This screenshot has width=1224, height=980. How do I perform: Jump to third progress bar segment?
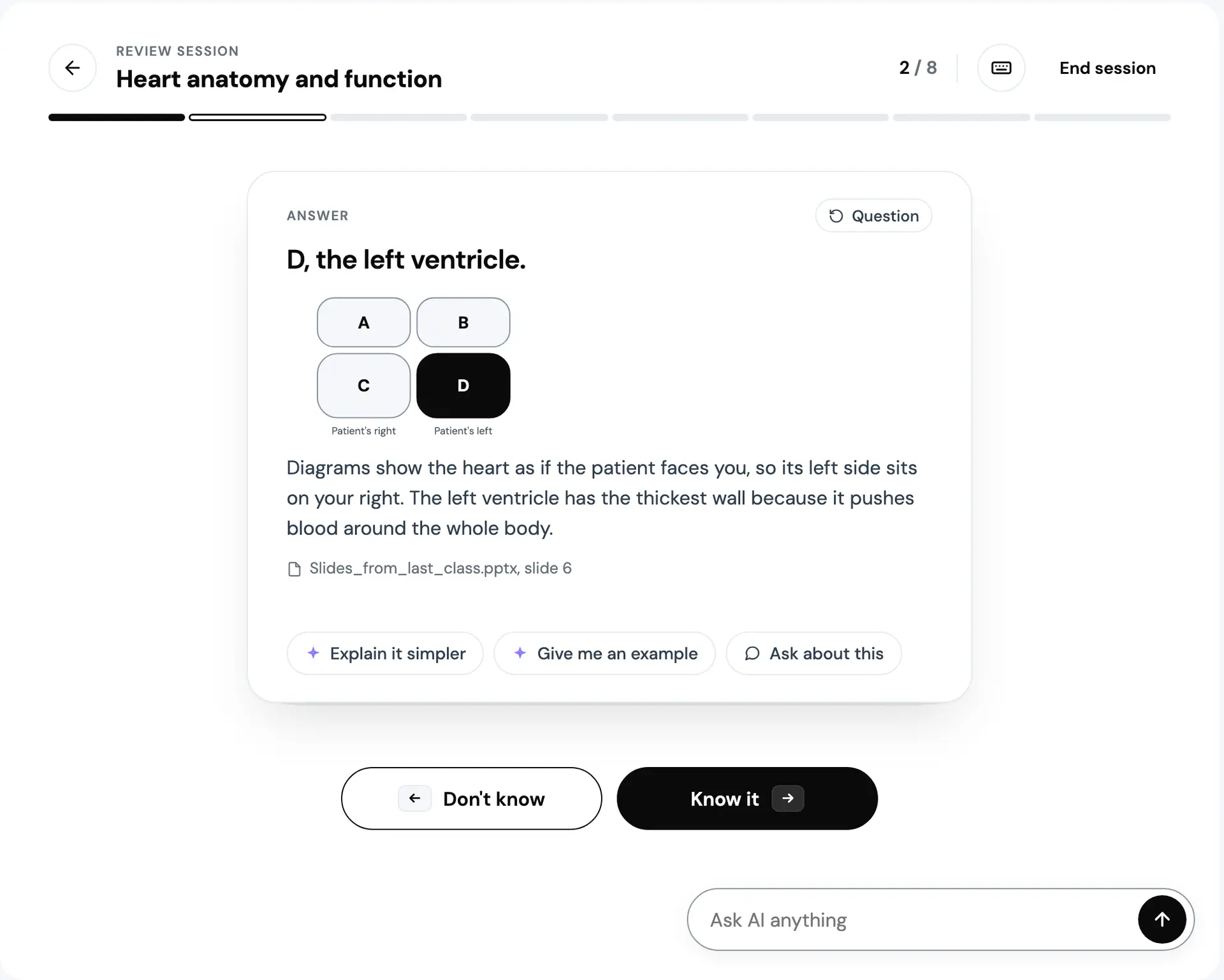coord(398,117)
